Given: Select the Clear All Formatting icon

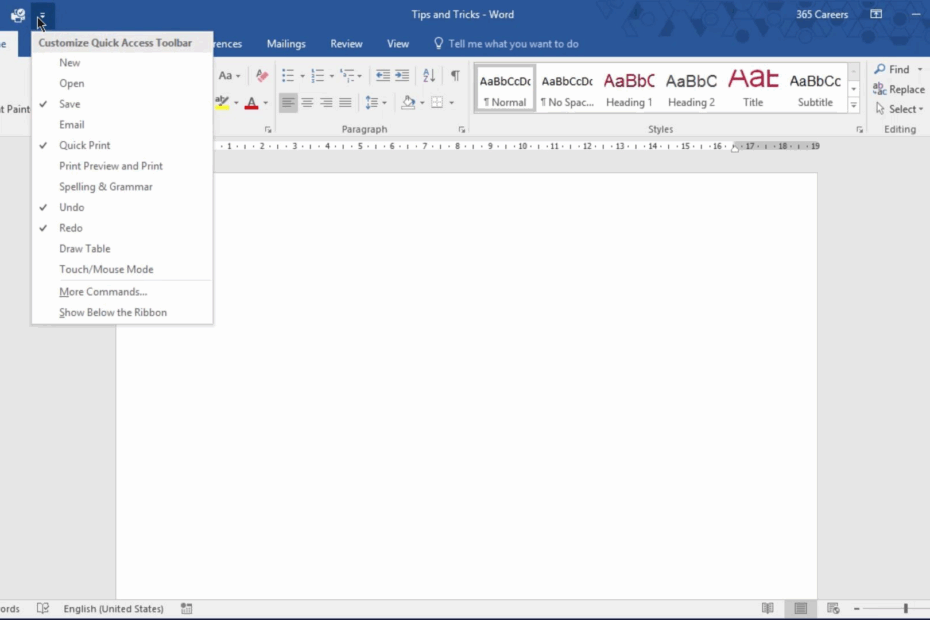Looking at the screenshot, I should (262, 76).
